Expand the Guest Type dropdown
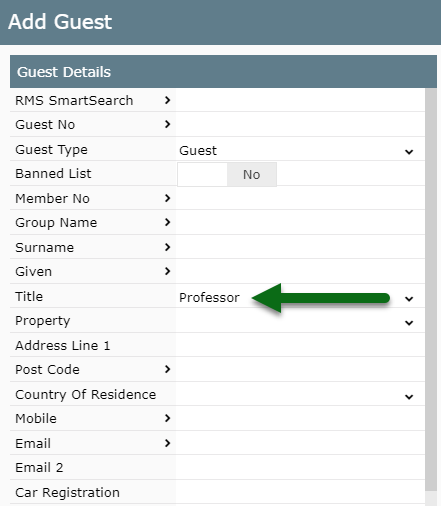This screenshot has width=441, height=506. click(x=300, y=150)
